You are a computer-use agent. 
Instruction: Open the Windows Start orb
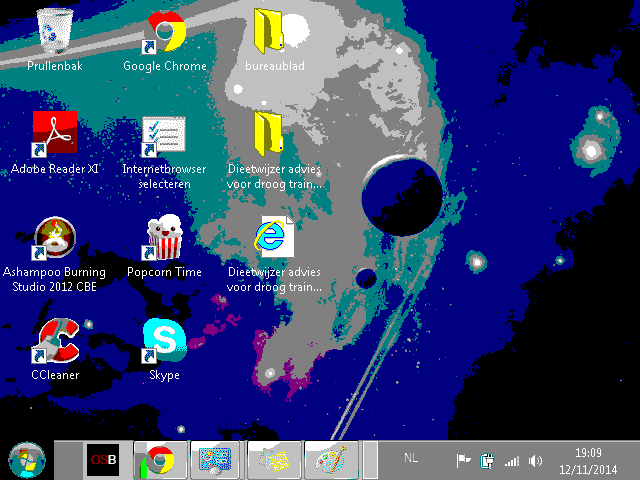pos(27,460)
